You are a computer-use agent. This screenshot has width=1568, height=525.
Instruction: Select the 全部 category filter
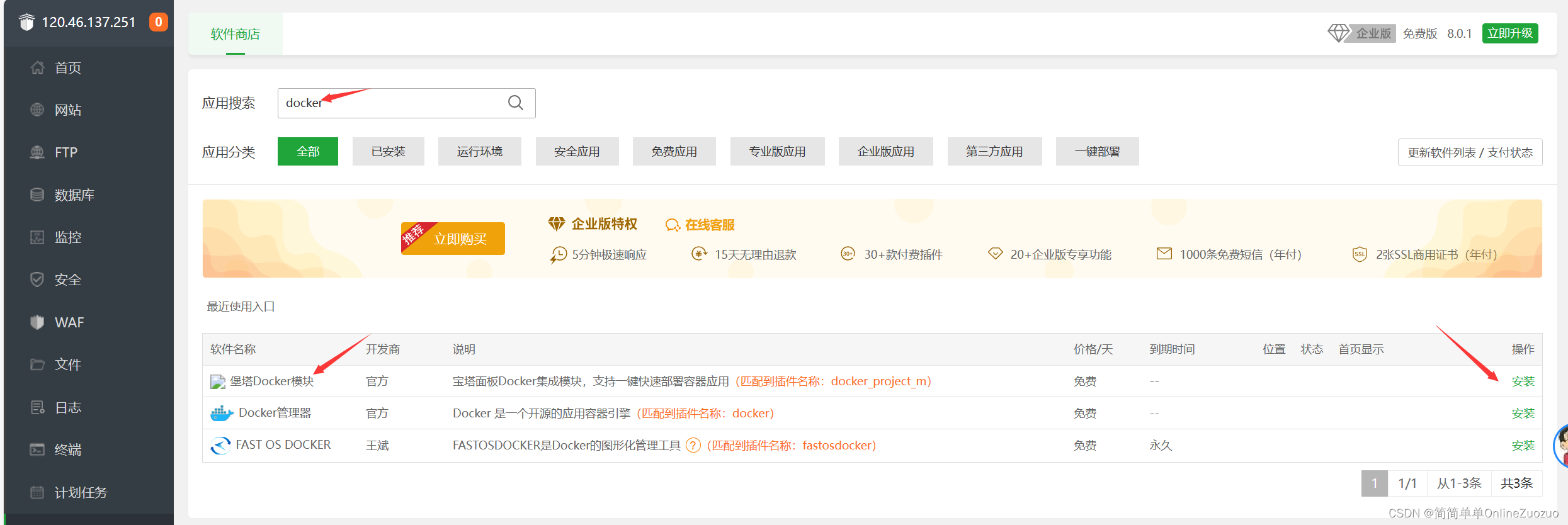(x=308, y=151)
